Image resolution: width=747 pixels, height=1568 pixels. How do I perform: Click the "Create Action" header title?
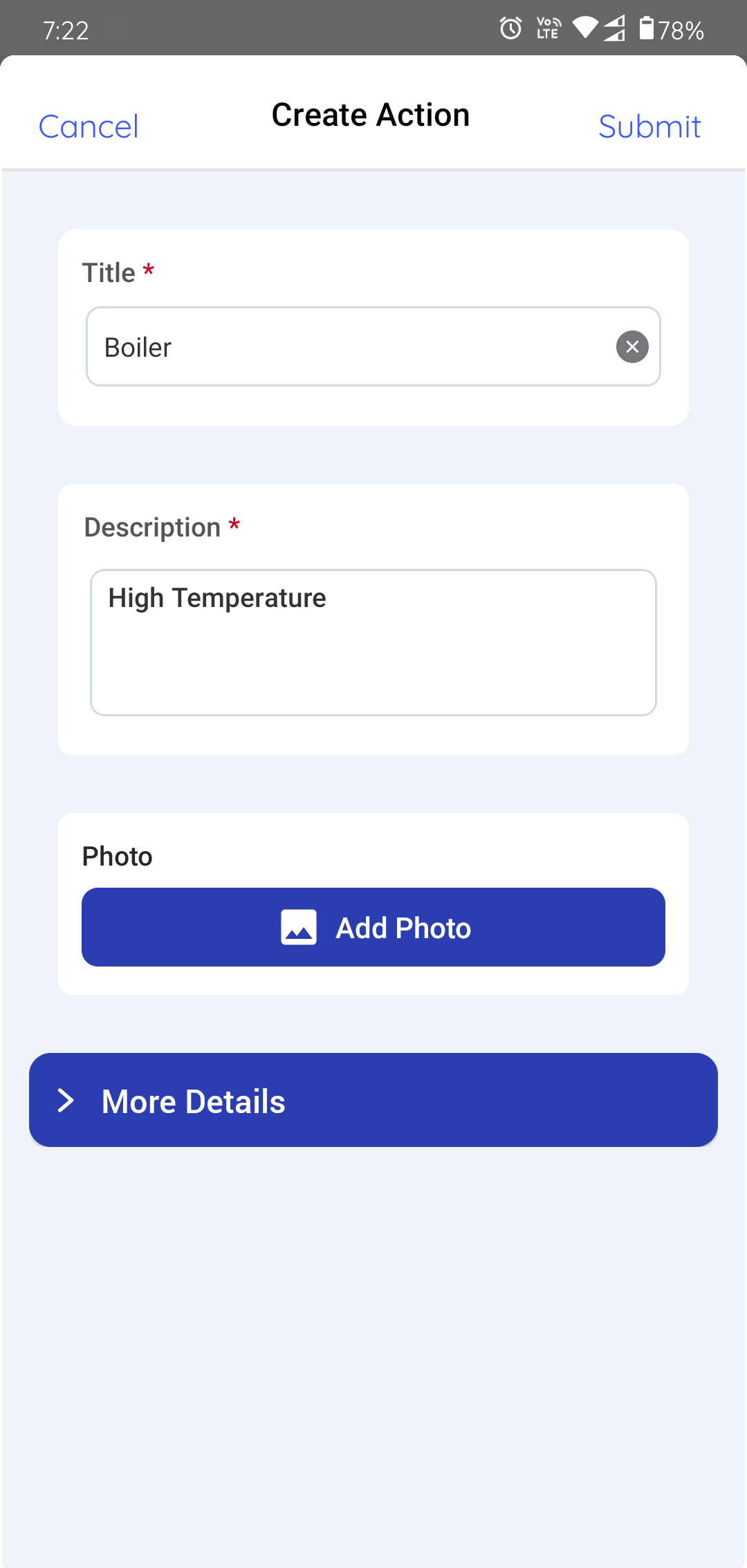(x=371, y=115)
